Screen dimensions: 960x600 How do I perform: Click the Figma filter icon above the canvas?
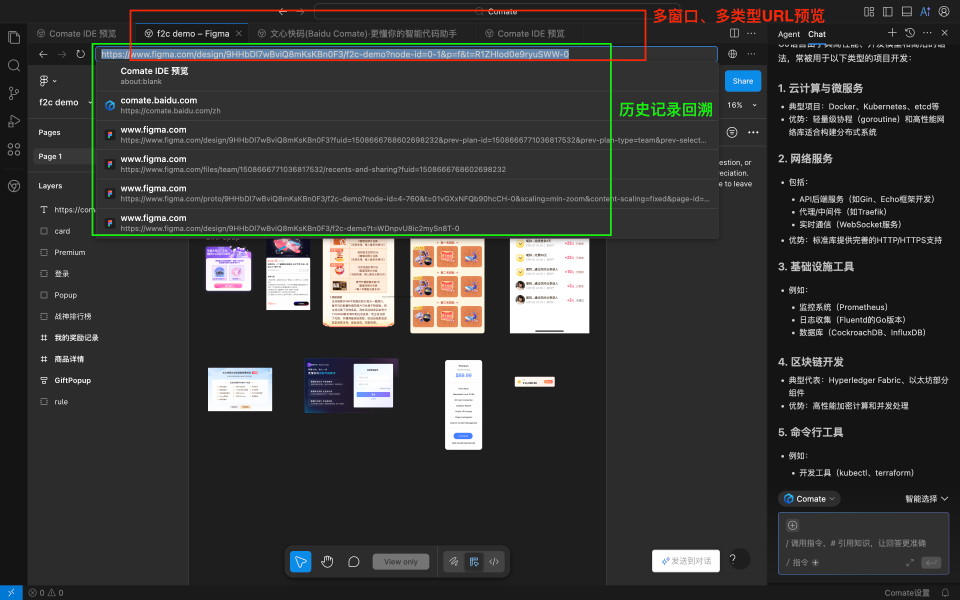point(732,132)
